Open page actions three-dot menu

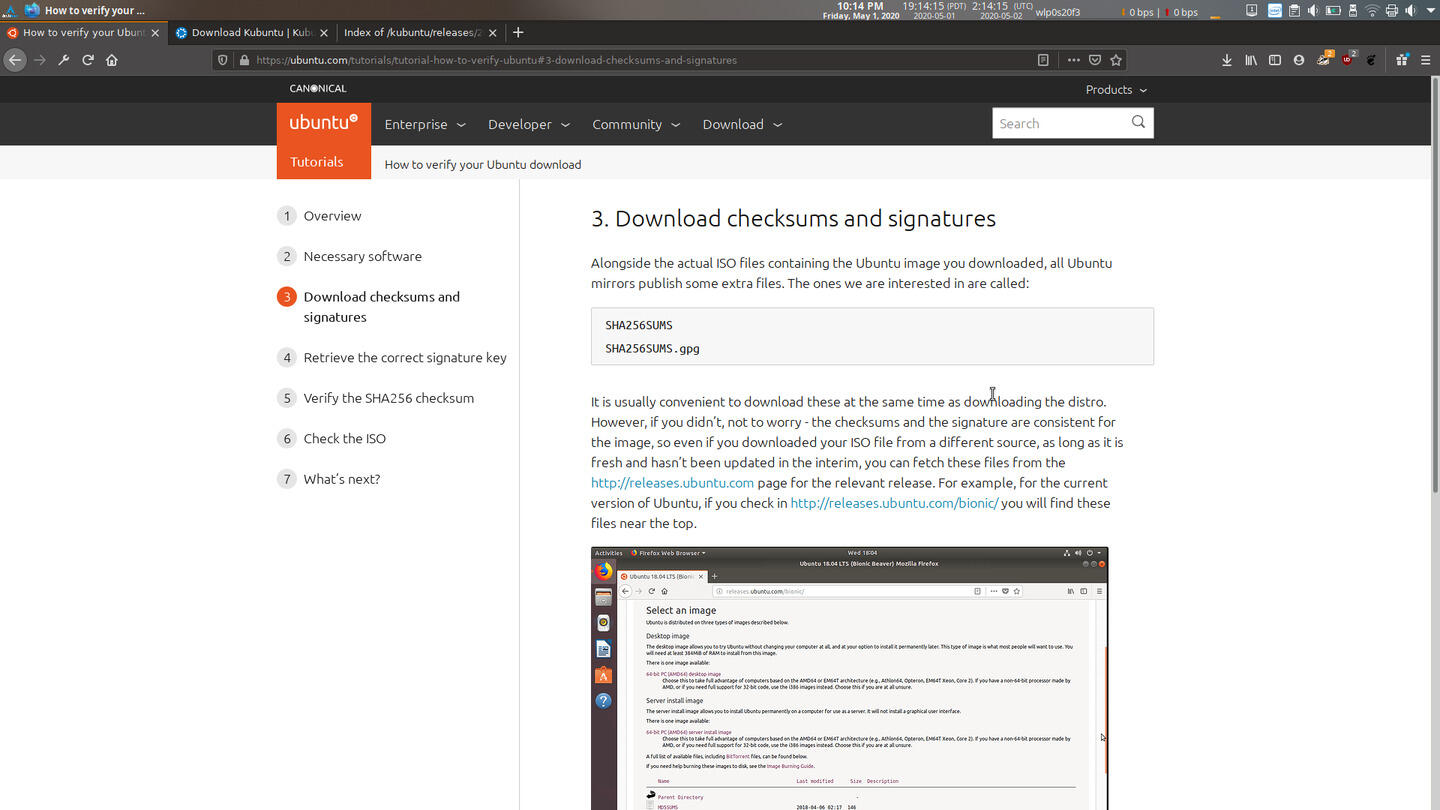[1073, 60]
